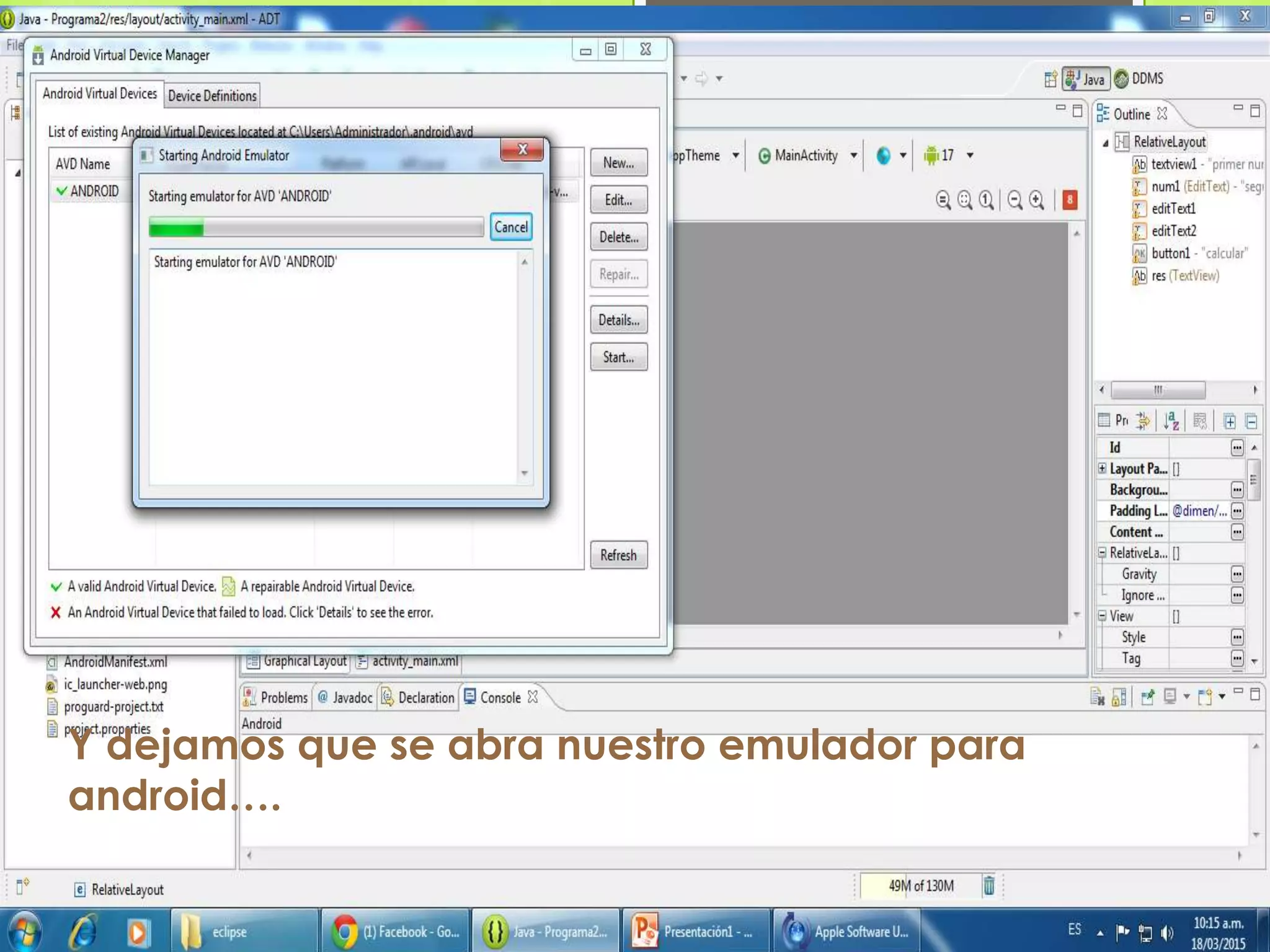Click the sort alphabetically icon in Properties
This screenshot has width=1270, height=952.
click(x=1171, y=421)
